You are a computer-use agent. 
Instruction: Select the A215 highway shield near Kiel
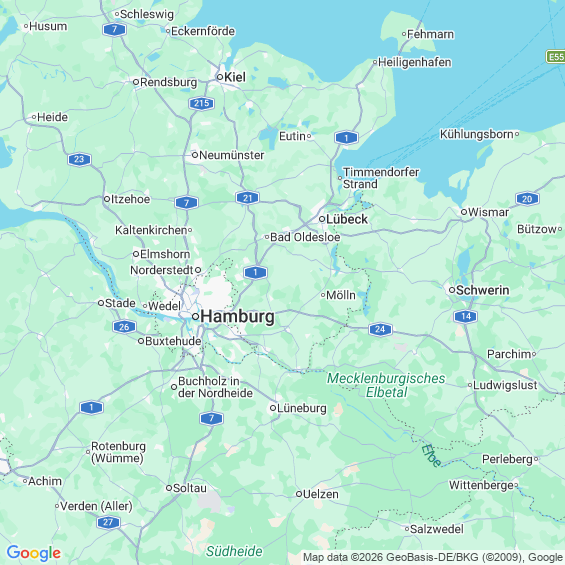[201, 104]
